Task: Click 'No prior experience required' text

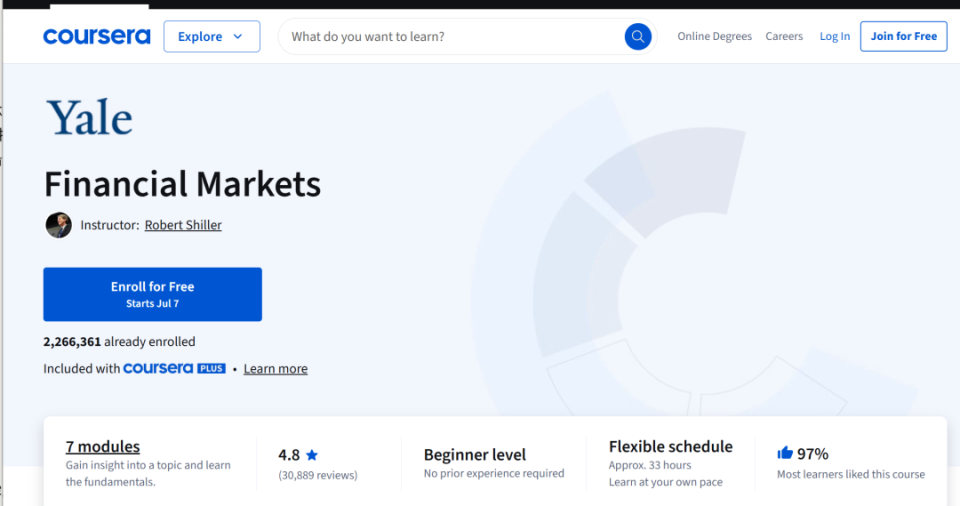Action: (494, 473)
